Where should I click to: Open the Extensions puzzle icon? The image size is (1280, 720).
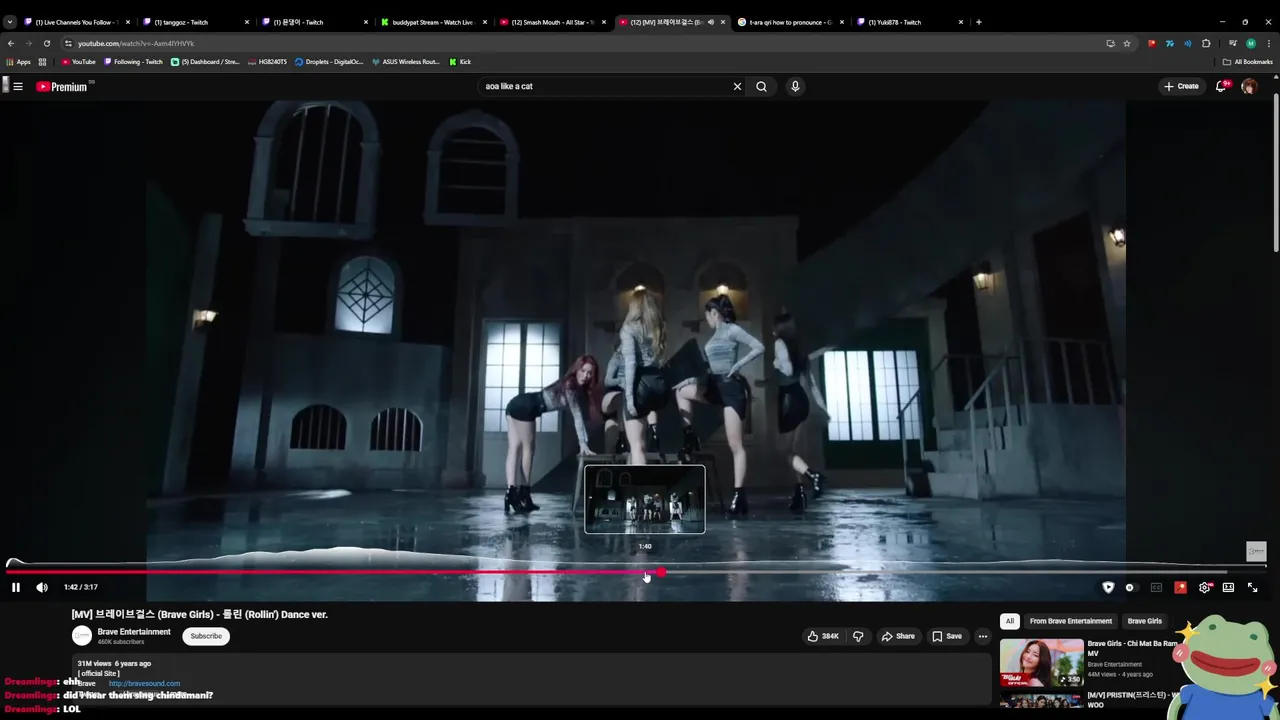tap(1206, 43)
